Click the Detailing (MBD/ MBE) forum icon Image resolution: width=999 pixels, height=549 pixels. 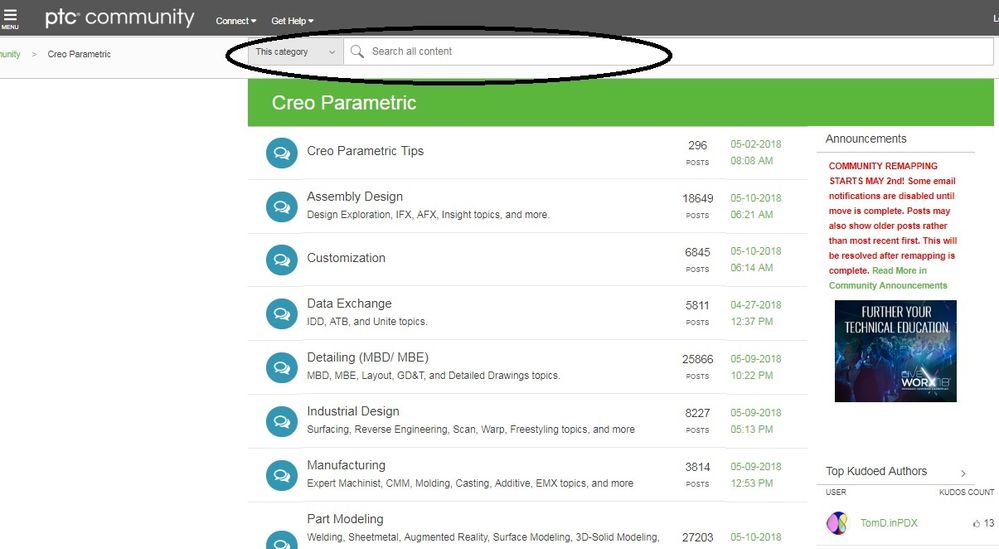click(x=282, y=367)
